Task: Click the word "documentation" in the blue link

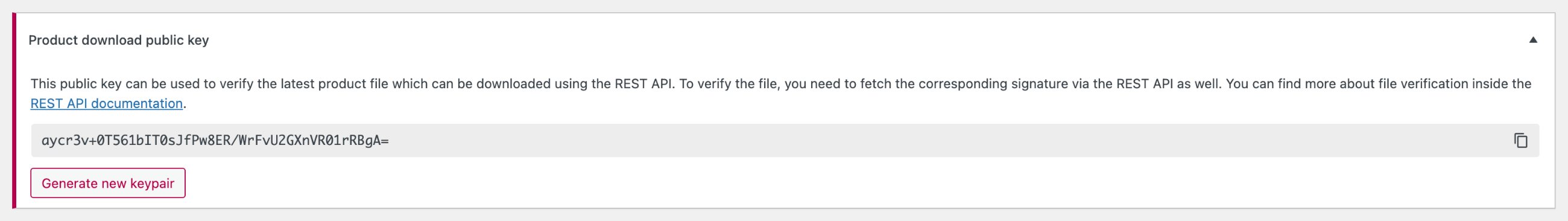Action: [x=137, y=103]
